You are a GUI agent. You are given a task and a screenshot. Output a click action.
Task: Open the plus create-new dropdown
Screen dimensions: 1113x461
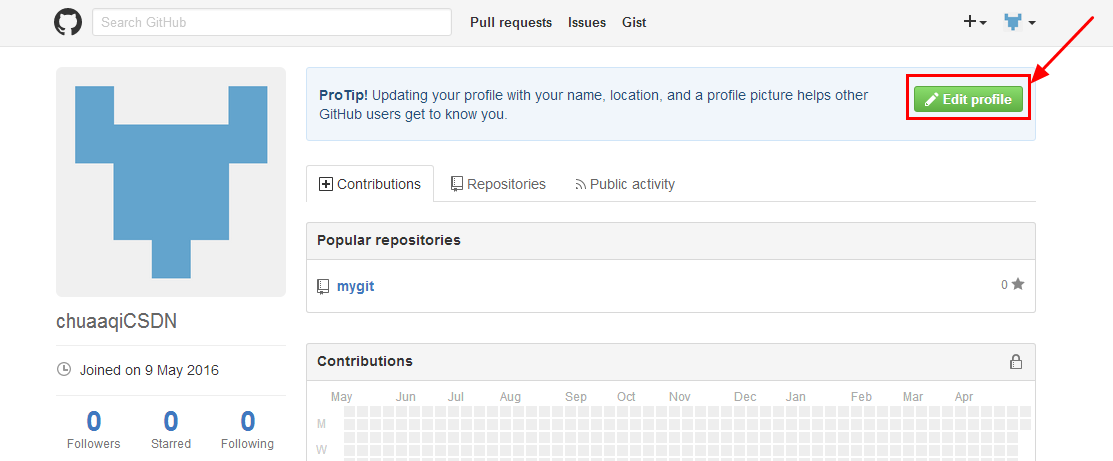(x=974, y=22)
